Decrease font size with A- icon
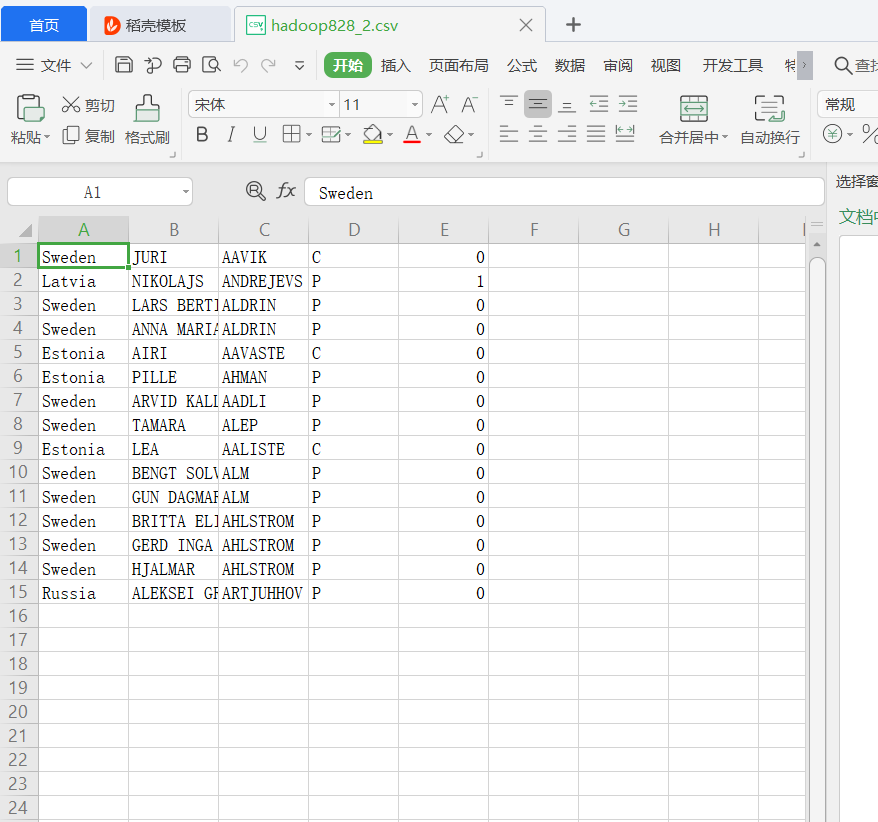The width and height of the screenshot is (878, 822). click(x=469, y=104)
